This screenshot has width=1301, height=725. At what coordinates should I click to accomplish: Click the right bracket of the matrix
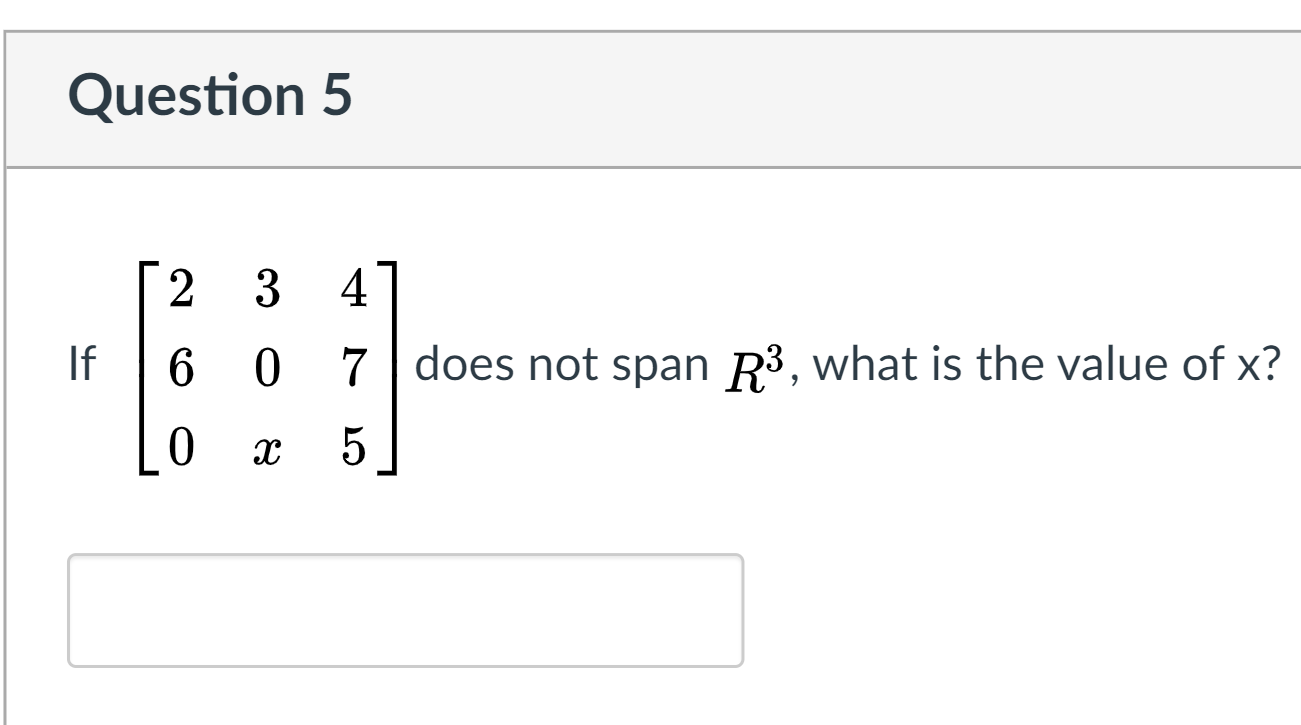click(392, 366)
